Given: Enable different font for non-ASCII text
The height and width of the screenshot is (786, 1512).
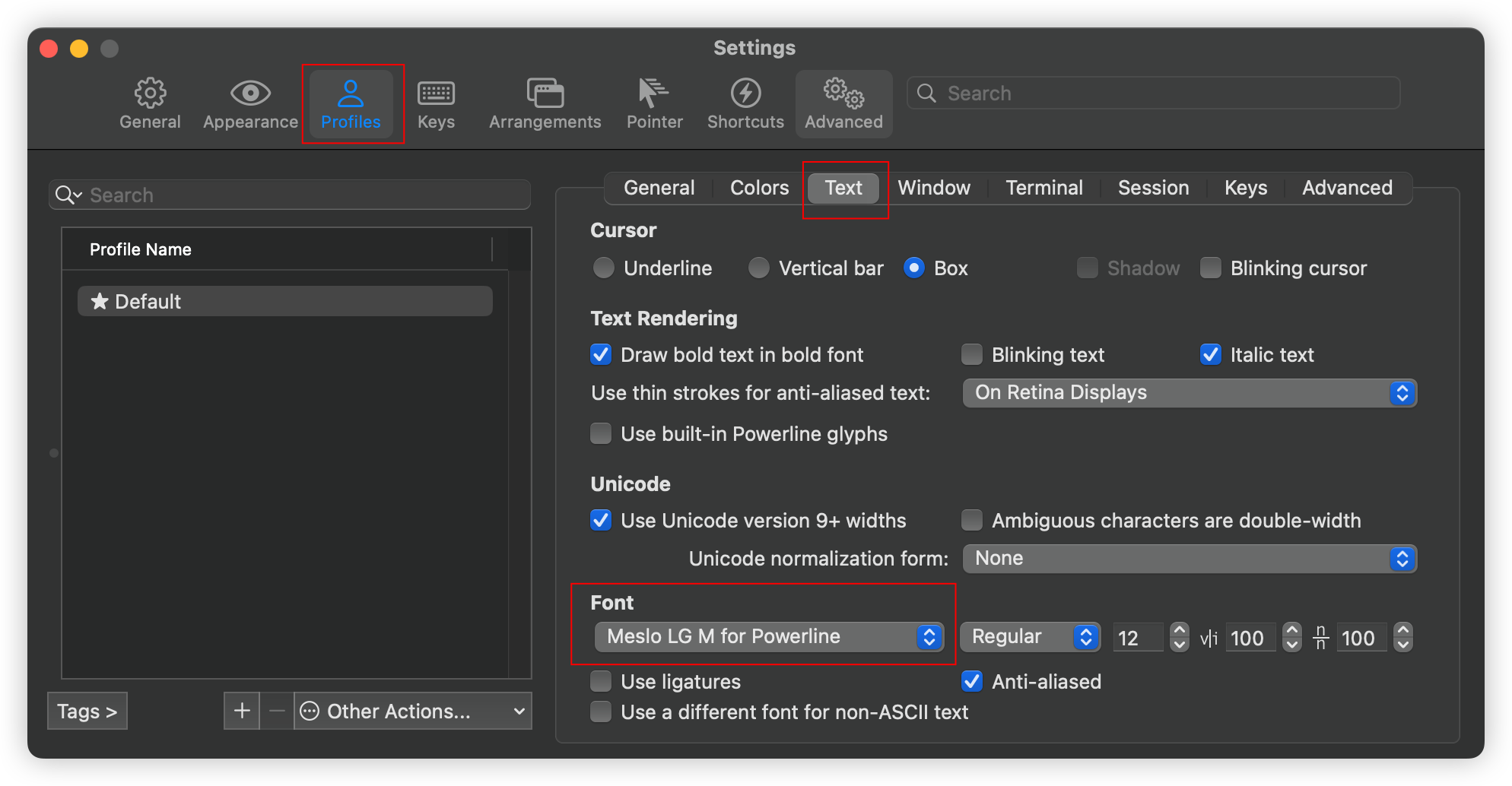Looking at the screenshot, I should [x=601, y=712].
